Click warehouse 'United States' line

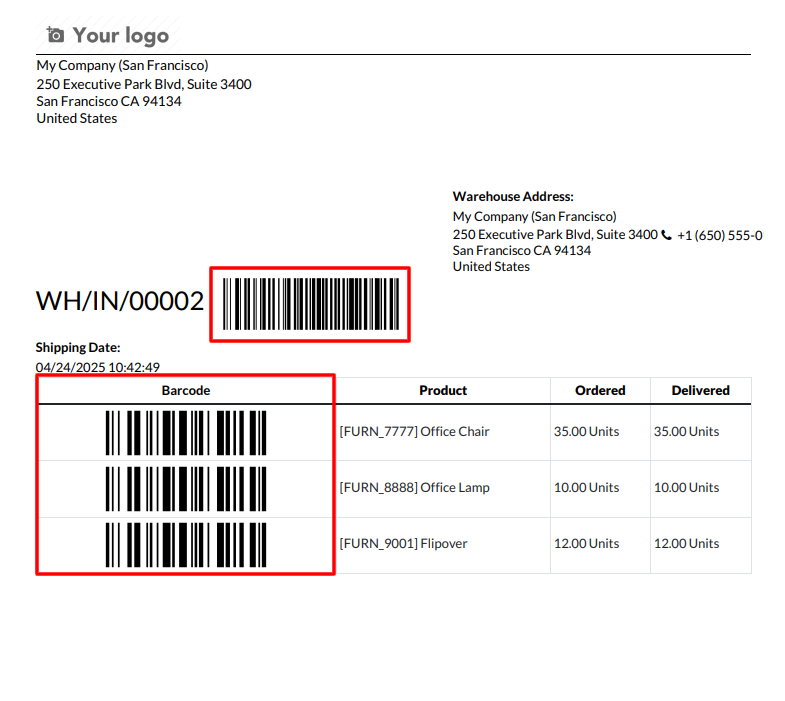[x=491, y=267]
